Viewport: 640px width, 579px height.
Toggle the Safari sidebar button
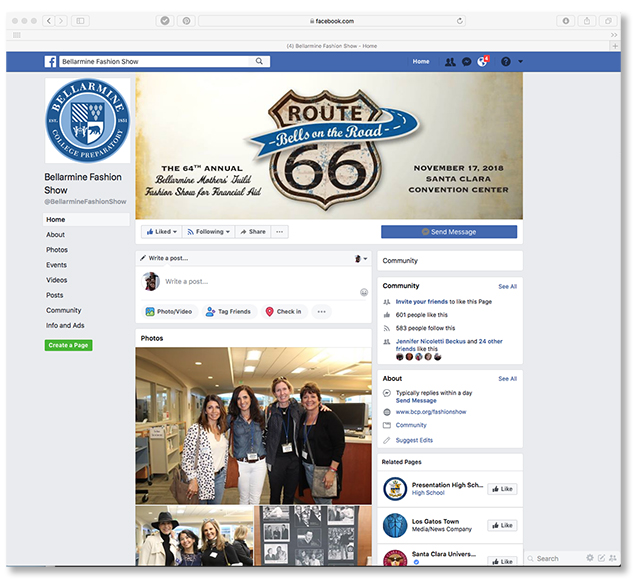point(80,21)
